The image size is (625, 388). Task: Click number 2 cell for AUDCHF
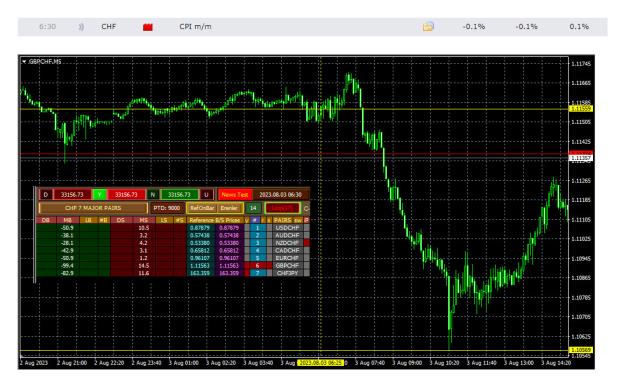pos(257,235)
